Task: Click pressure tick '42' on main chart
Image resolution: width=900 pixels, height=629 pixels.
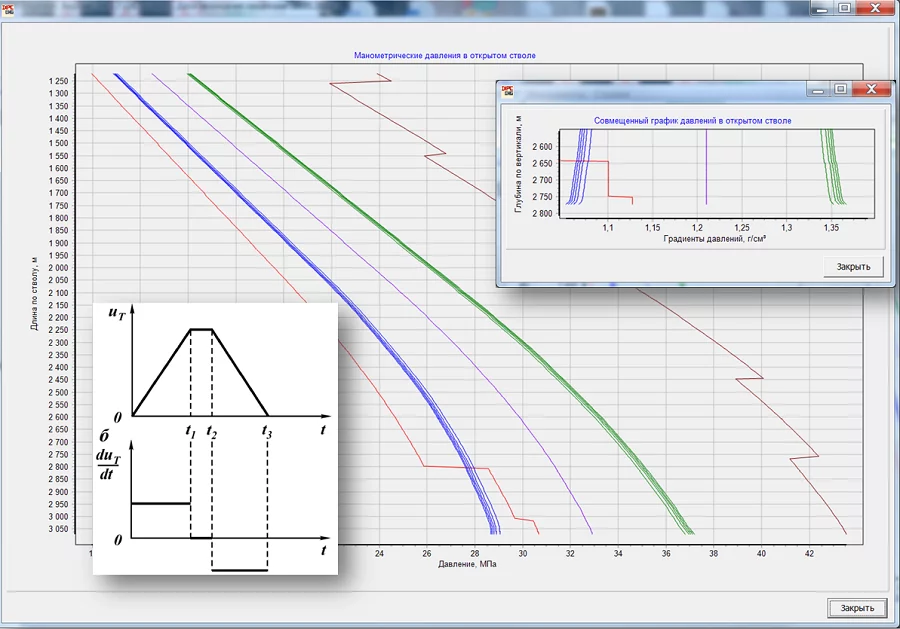Action: point(809,554)
